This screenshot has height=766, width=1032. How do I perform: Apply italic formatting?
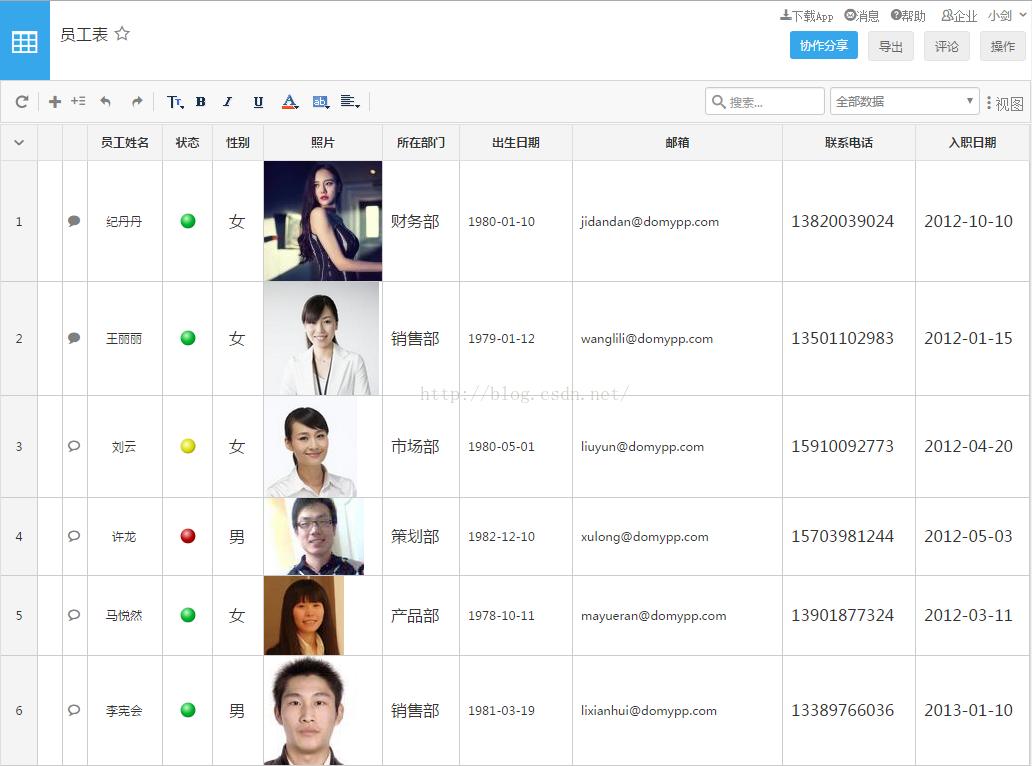coord(227,101)
